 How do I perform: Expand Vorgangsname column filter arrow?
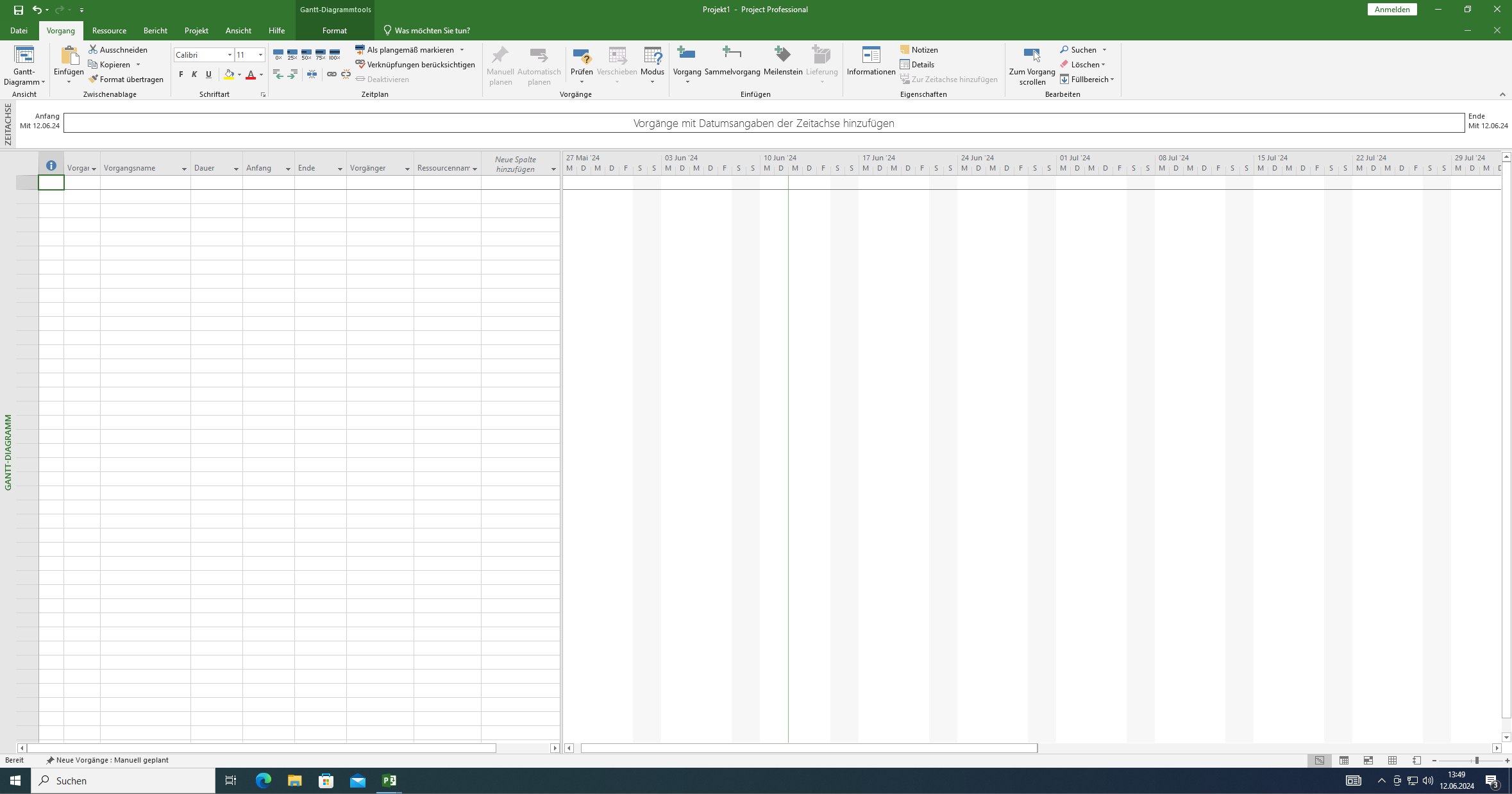(184, 169)
